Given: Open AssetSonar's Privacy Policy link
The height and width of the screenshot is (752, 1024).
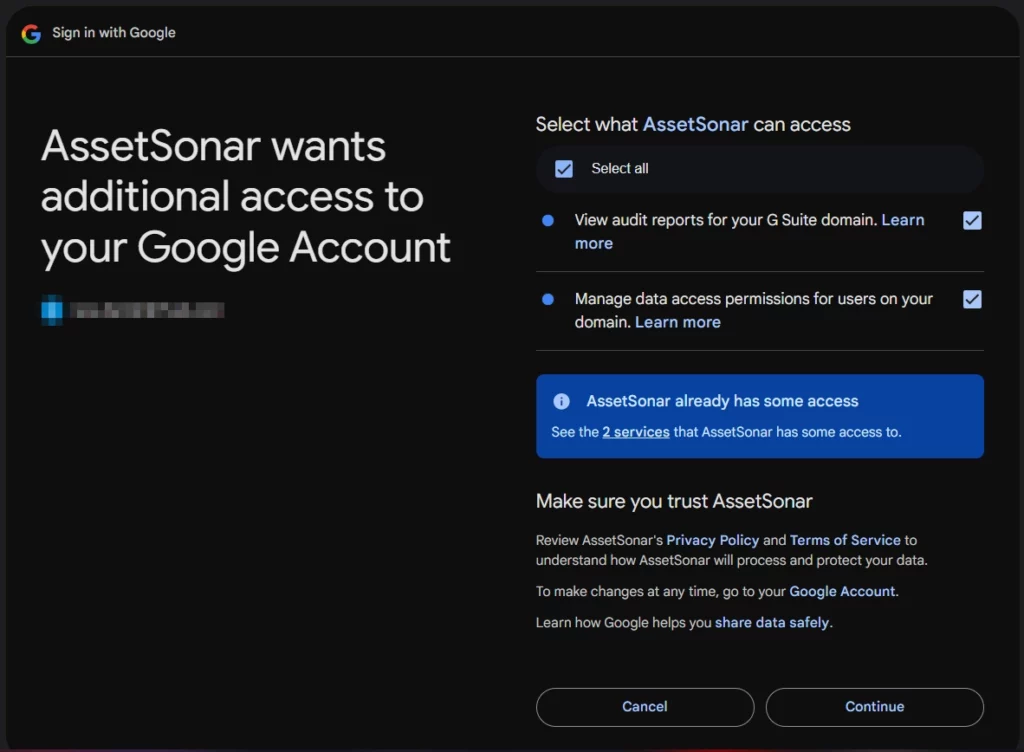Looking at the screenshot, I should coord(712,539).
